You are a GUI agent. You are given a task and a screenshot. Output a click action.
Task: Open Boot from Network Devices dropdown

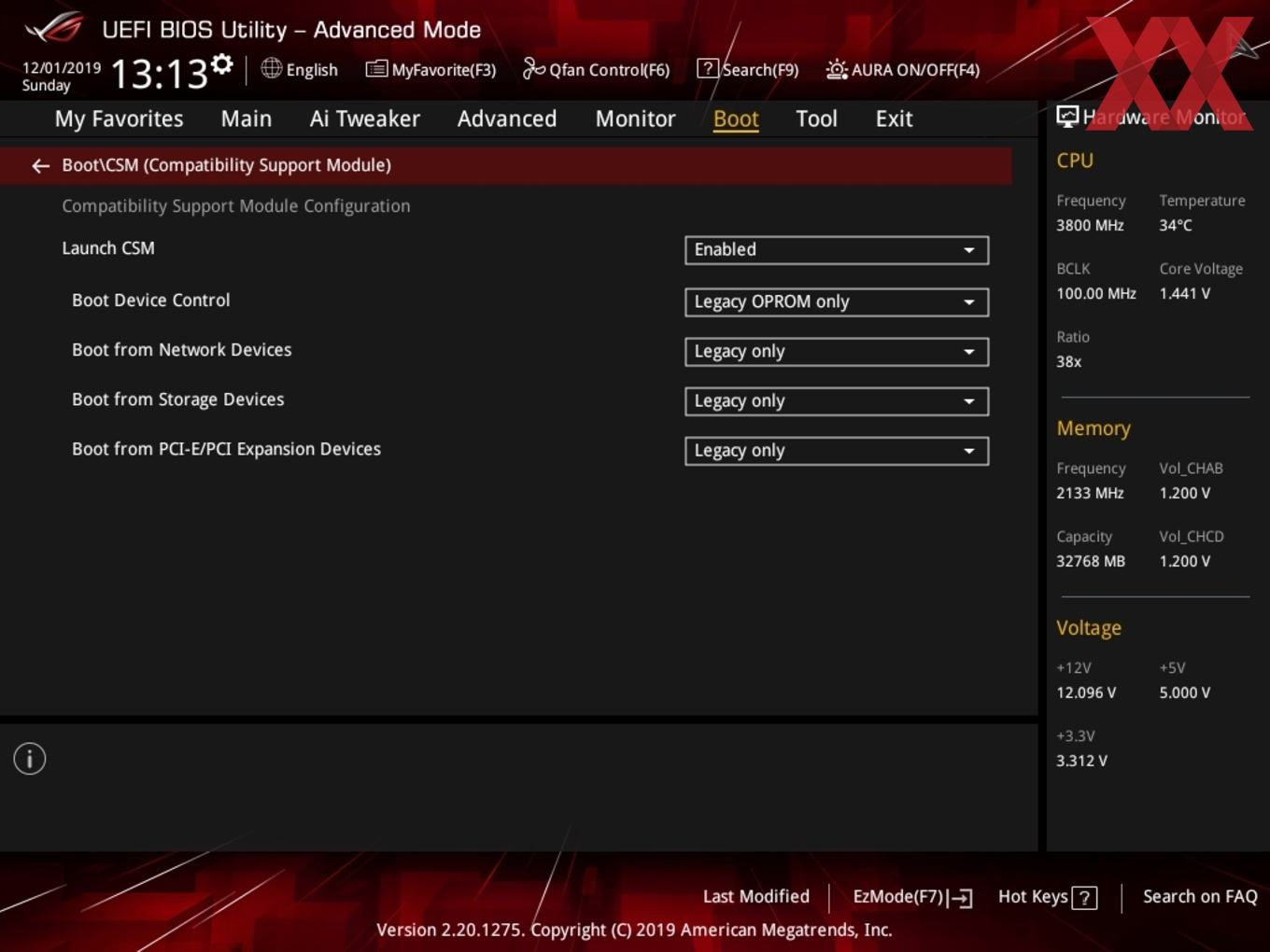tap(837, 352)
